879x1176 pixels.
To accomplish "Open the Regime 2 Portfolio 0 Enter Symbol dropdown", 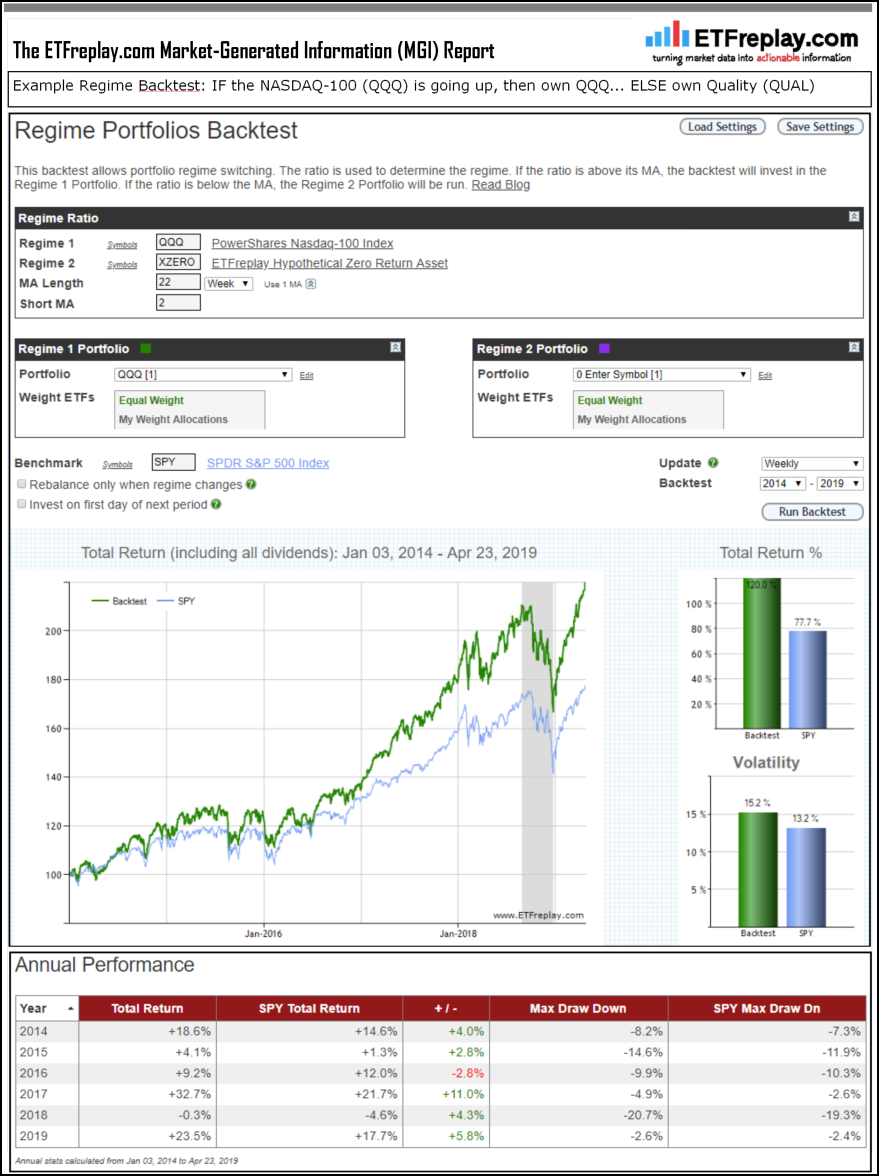I will 662,374.
